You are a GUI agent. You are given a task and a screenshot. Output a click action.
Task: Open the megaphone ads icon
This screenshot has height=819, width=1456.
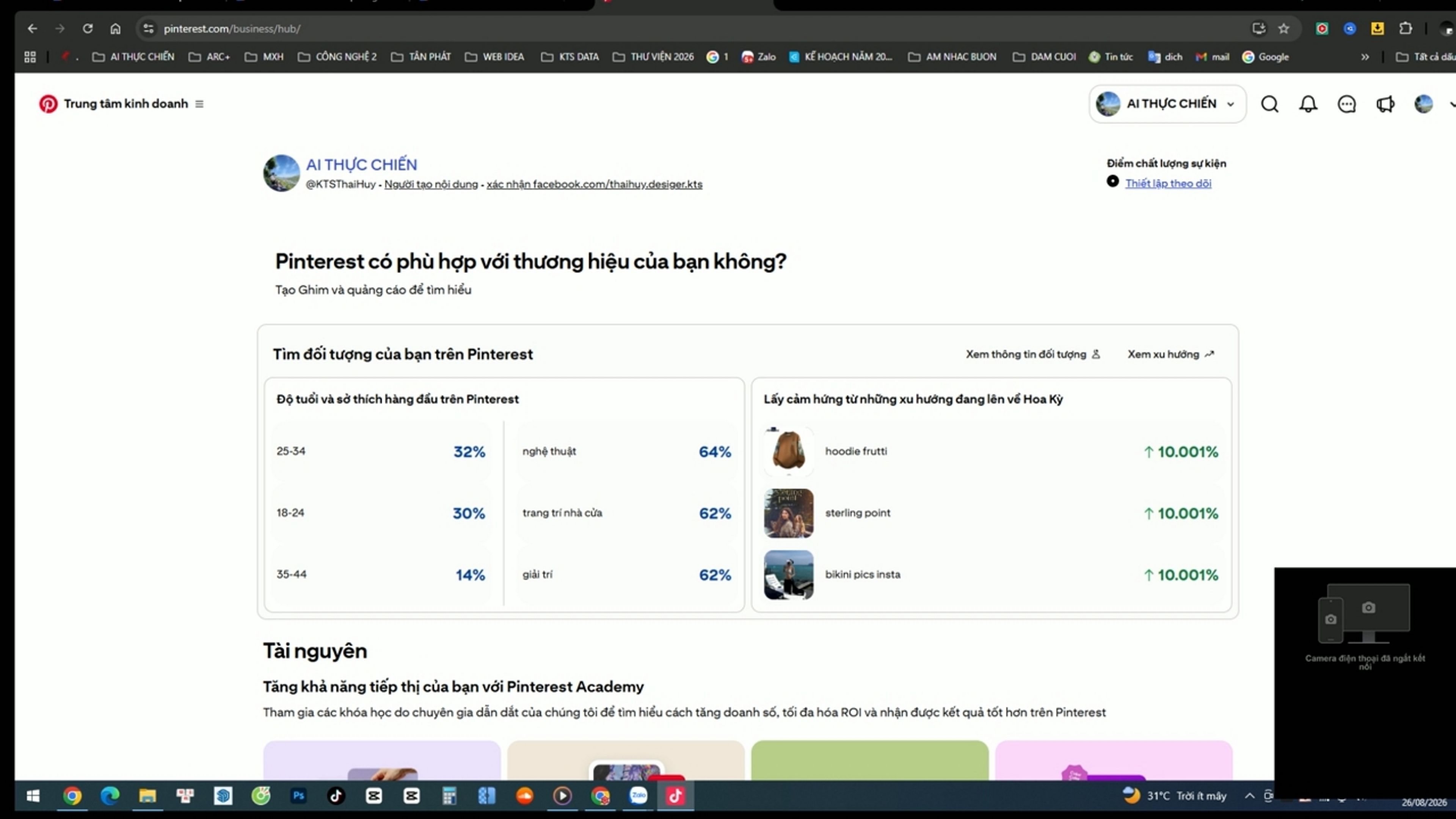(x=1385, y=104)
